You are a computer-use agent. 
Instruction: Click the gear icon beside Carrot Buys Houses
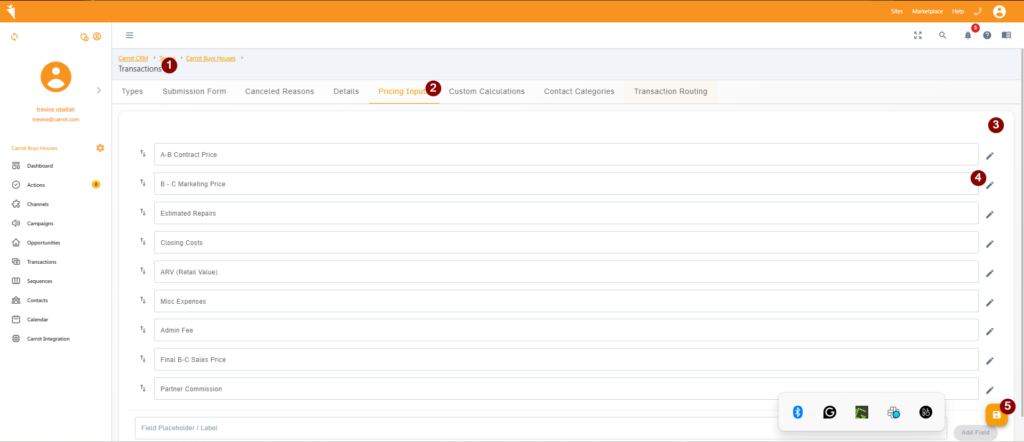(x=100, y=148)
